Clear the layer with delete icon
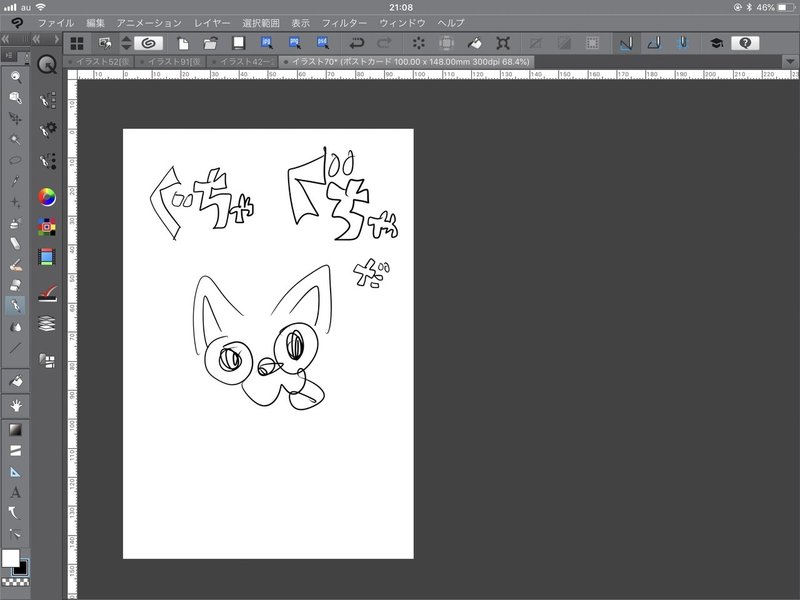This screenshot has width=800, height=600. pyautogui.click(x=418, y=43)
